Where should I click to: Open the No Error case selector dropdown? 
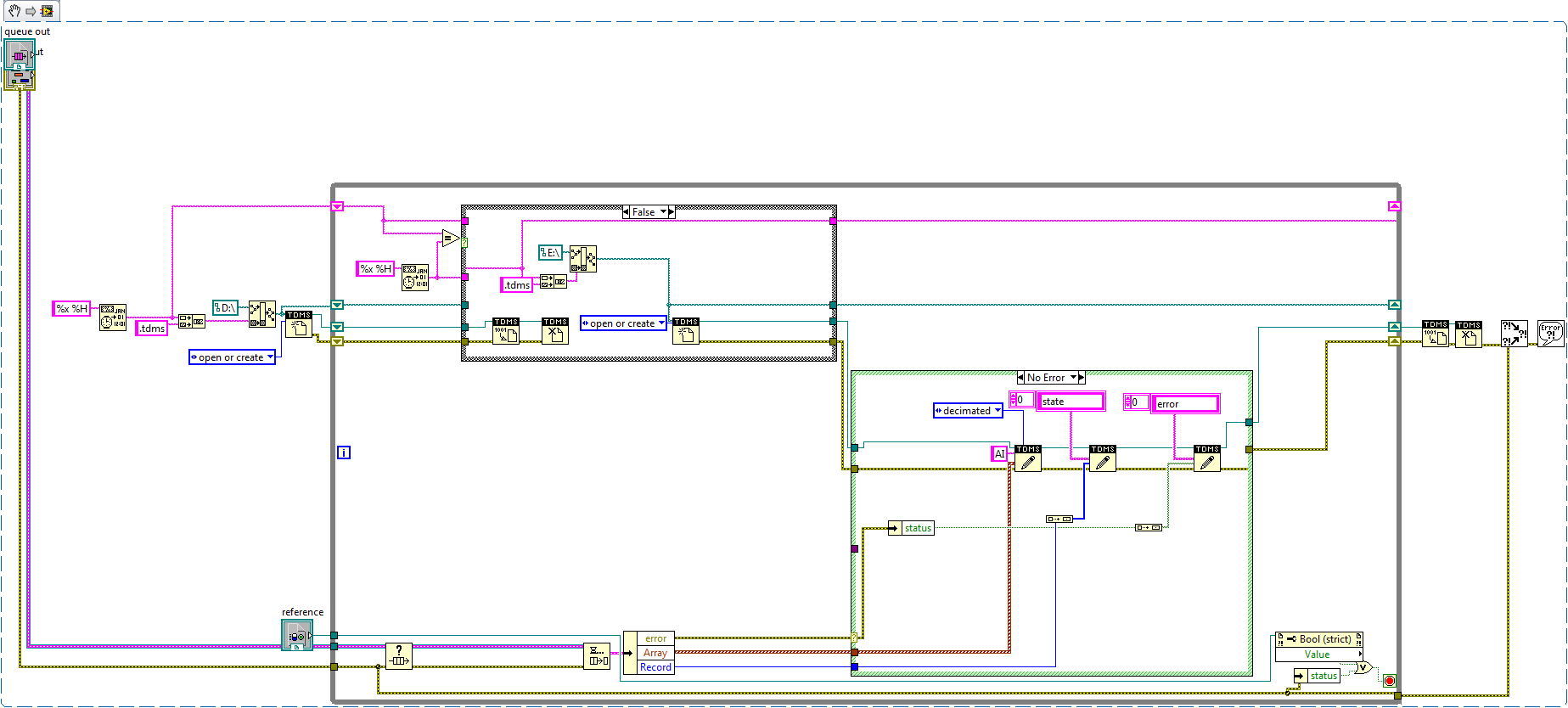pyautogui.click(x=1073, y=378)
